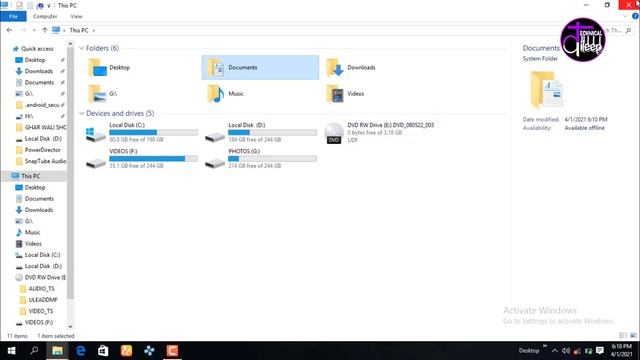Screen dimensions: 640x360
Task: Show hidden tray icons chevron
Action: 554,351
